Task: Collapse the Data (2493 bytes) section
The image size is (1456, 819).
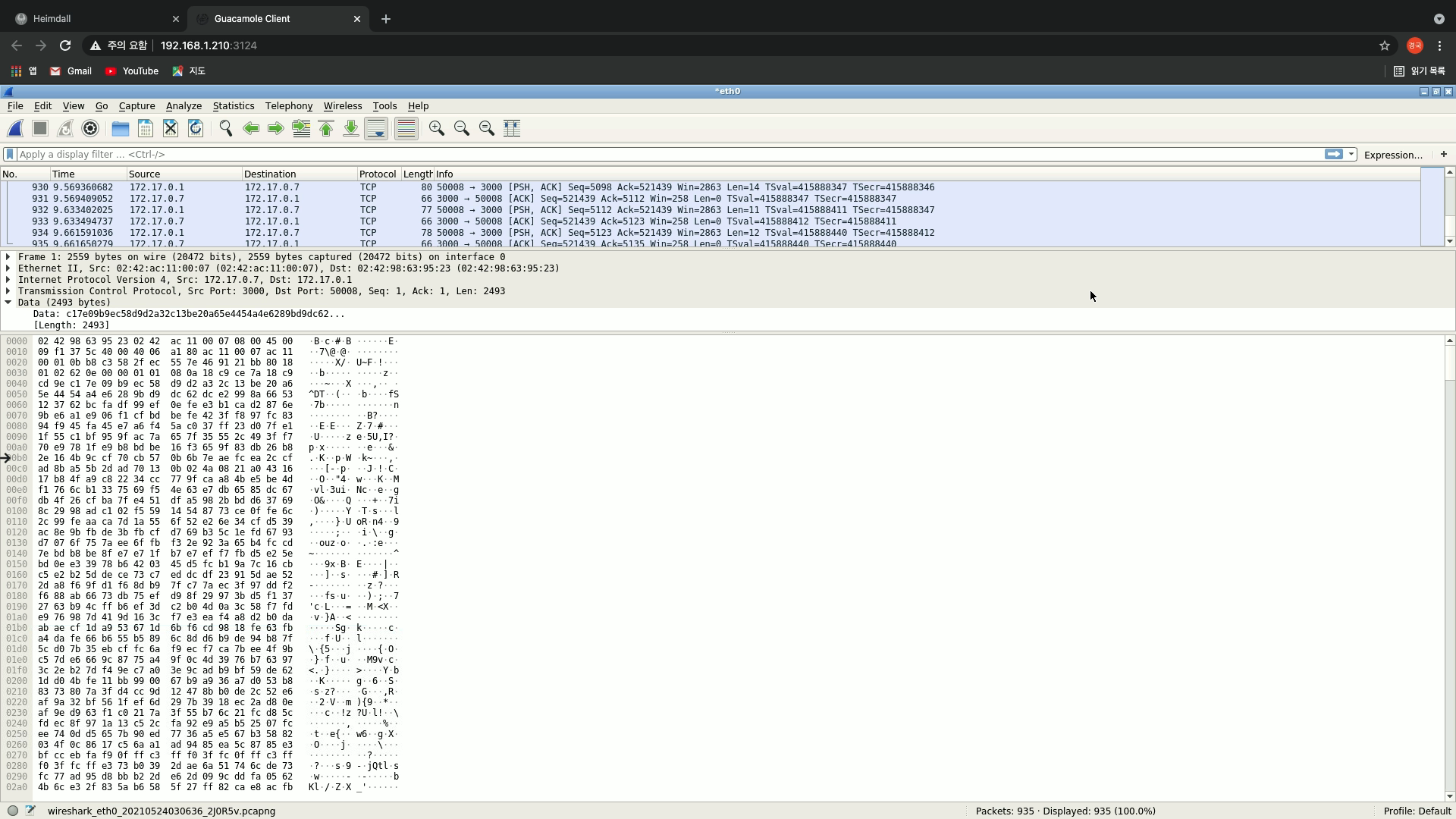Action: pos(8,303)
